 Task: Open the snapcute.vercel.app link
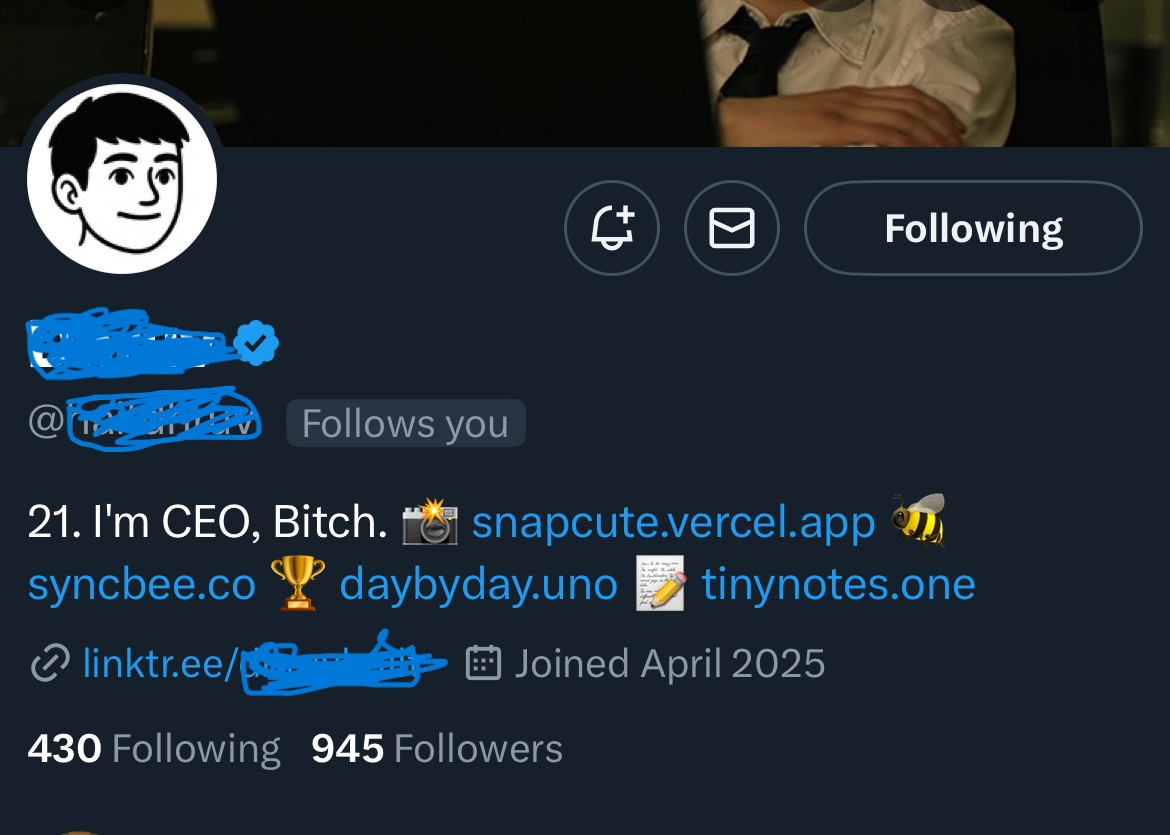673,523
